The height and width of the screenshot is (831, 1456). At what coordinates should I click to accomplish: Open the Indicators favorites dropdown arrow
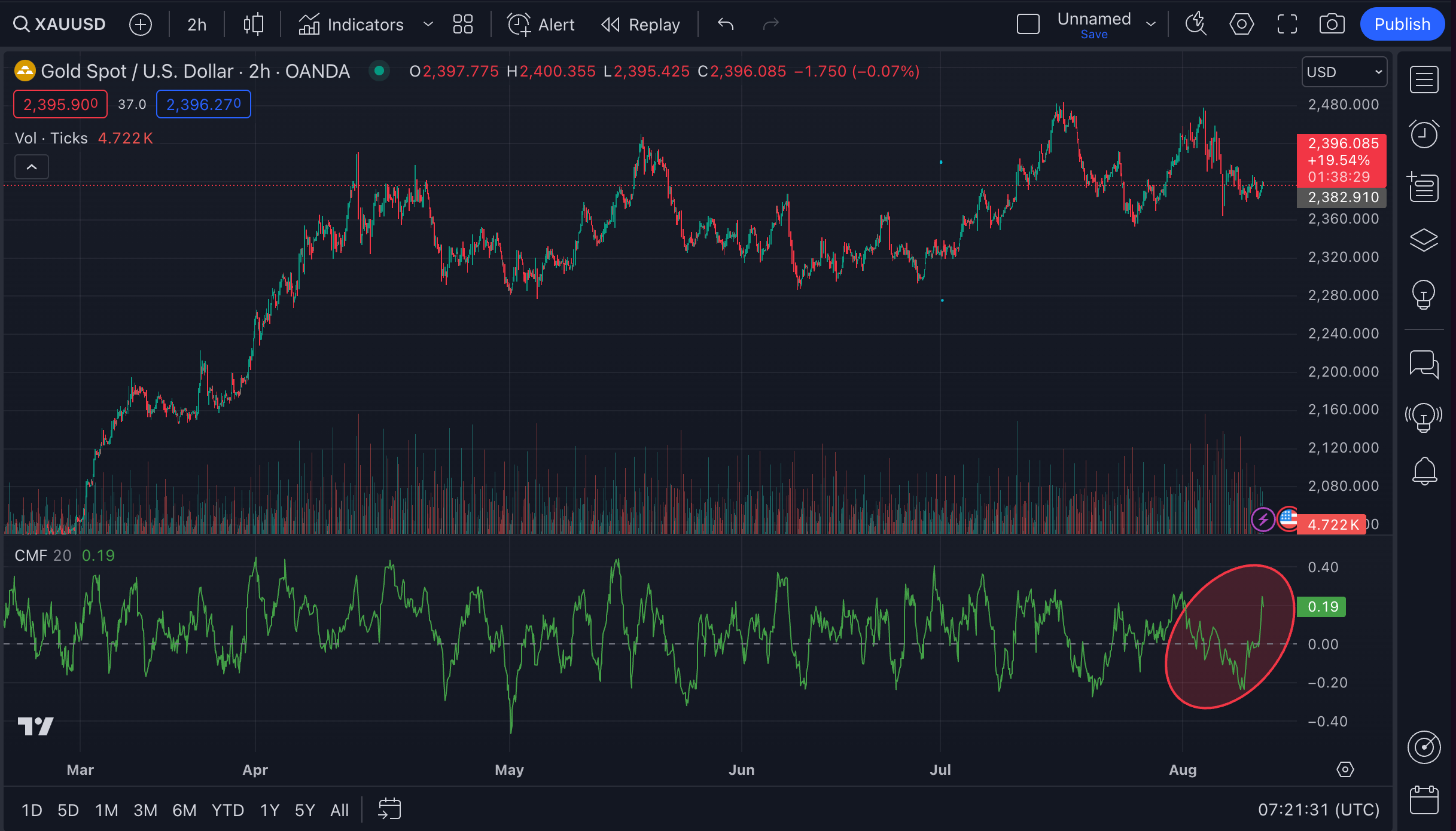click(428, 25)
